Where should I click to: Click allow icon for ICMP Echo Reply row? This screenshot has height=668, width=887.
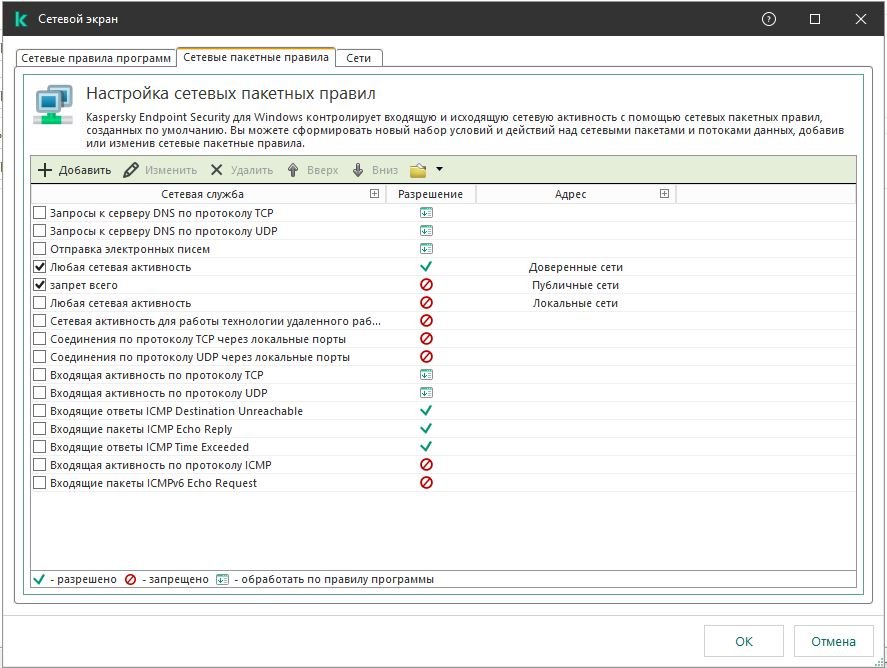[426, 429]
